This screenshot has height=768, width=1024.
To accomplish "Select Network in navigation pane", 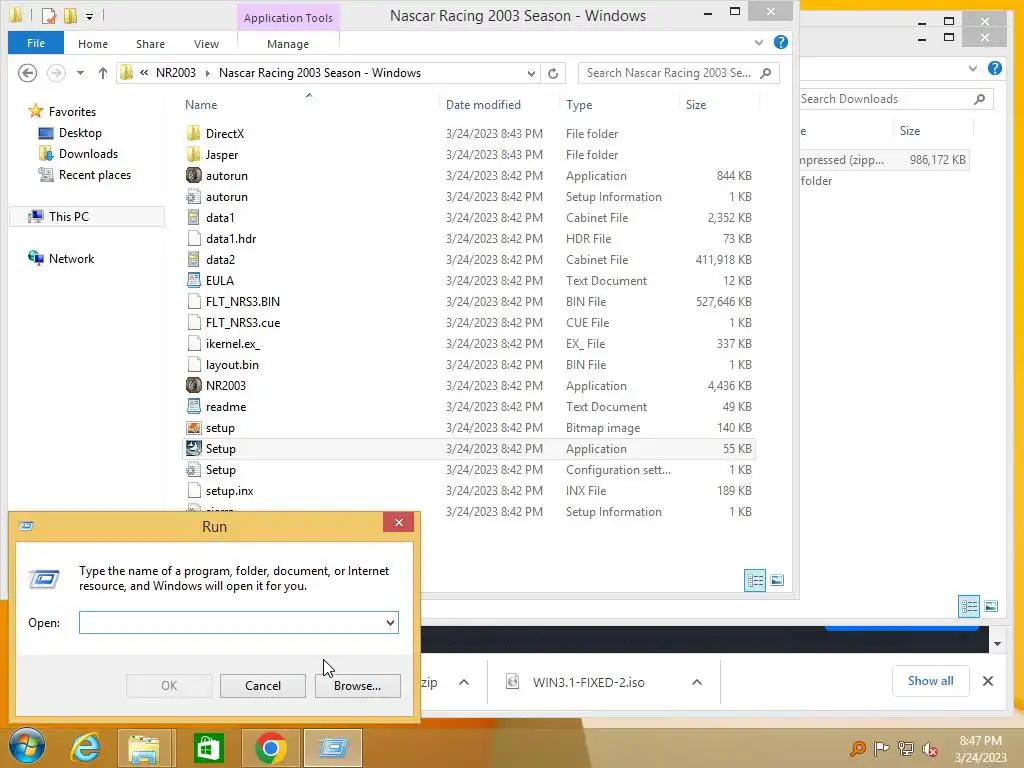I will 71,259.
